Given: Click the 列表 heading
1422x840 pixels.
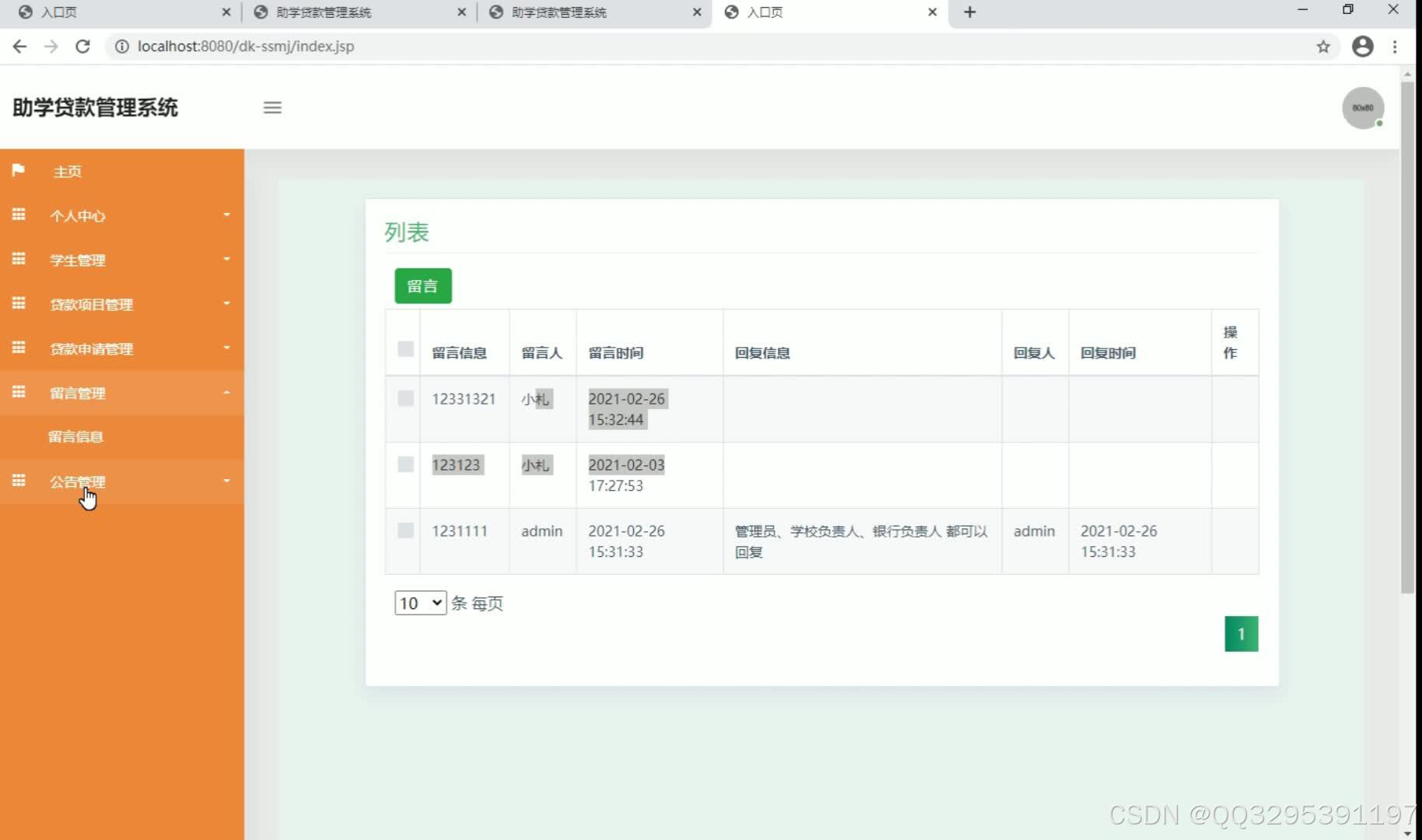Looking at the screenshot, I should coord(407,232).
